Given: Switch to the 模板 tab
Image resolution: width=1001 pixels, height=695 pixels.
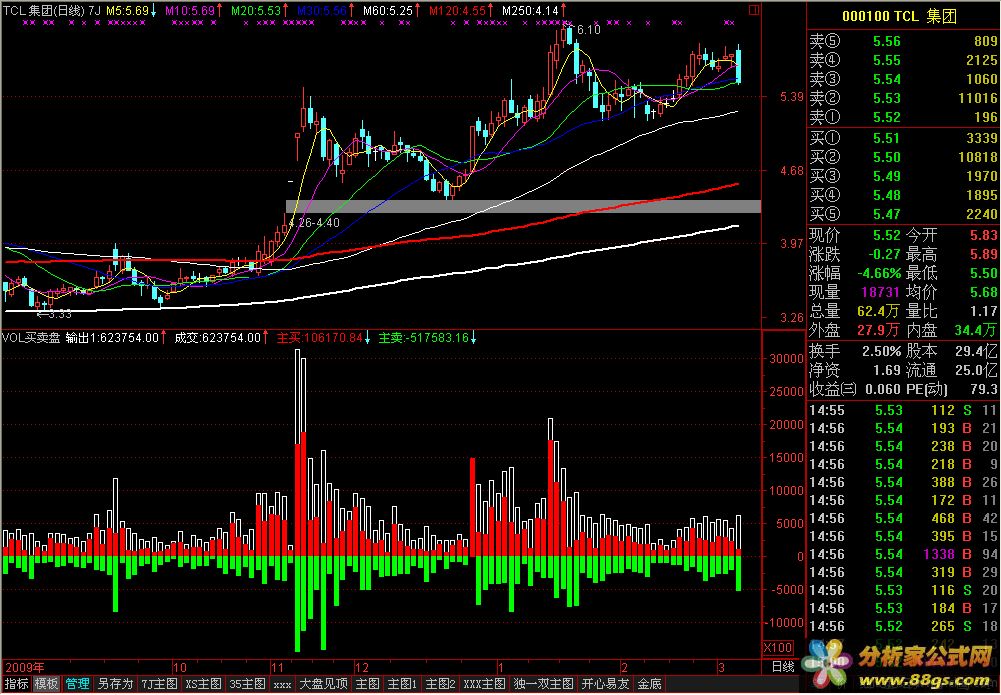Looking at the screenshot, I should tap(47, 684).
